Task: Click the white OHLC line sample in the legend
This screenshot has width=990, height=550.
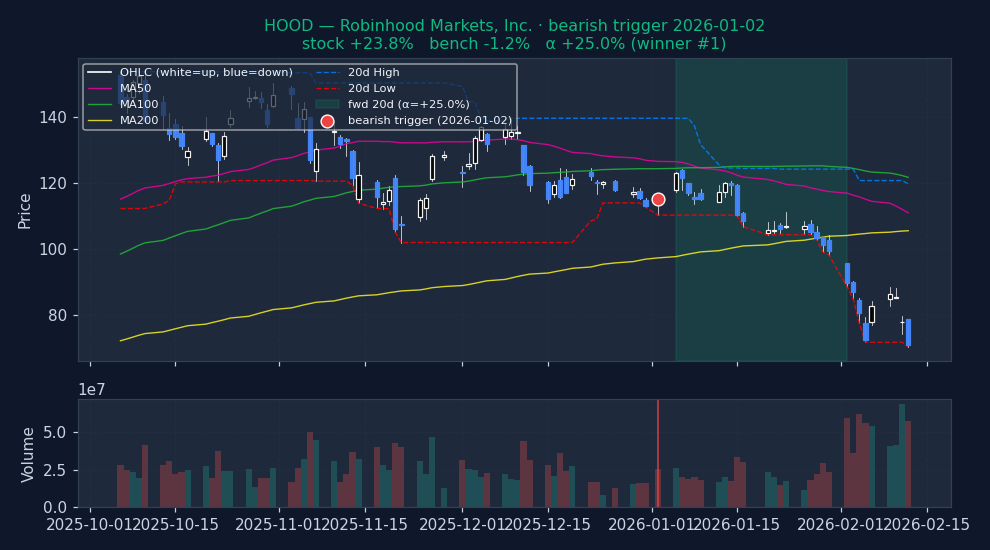Action: point(99,73)
